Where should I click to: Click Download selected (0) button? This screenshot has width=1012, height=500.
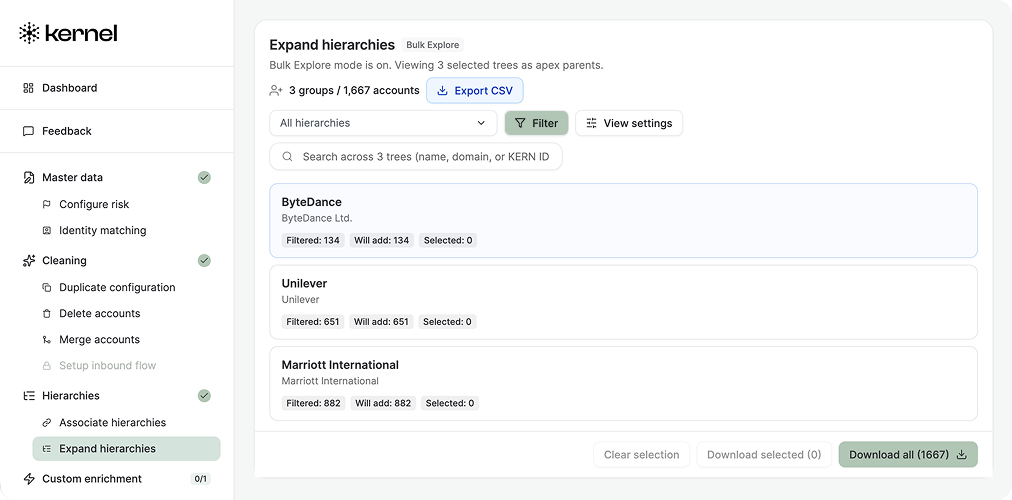click(x=764, y=455)
